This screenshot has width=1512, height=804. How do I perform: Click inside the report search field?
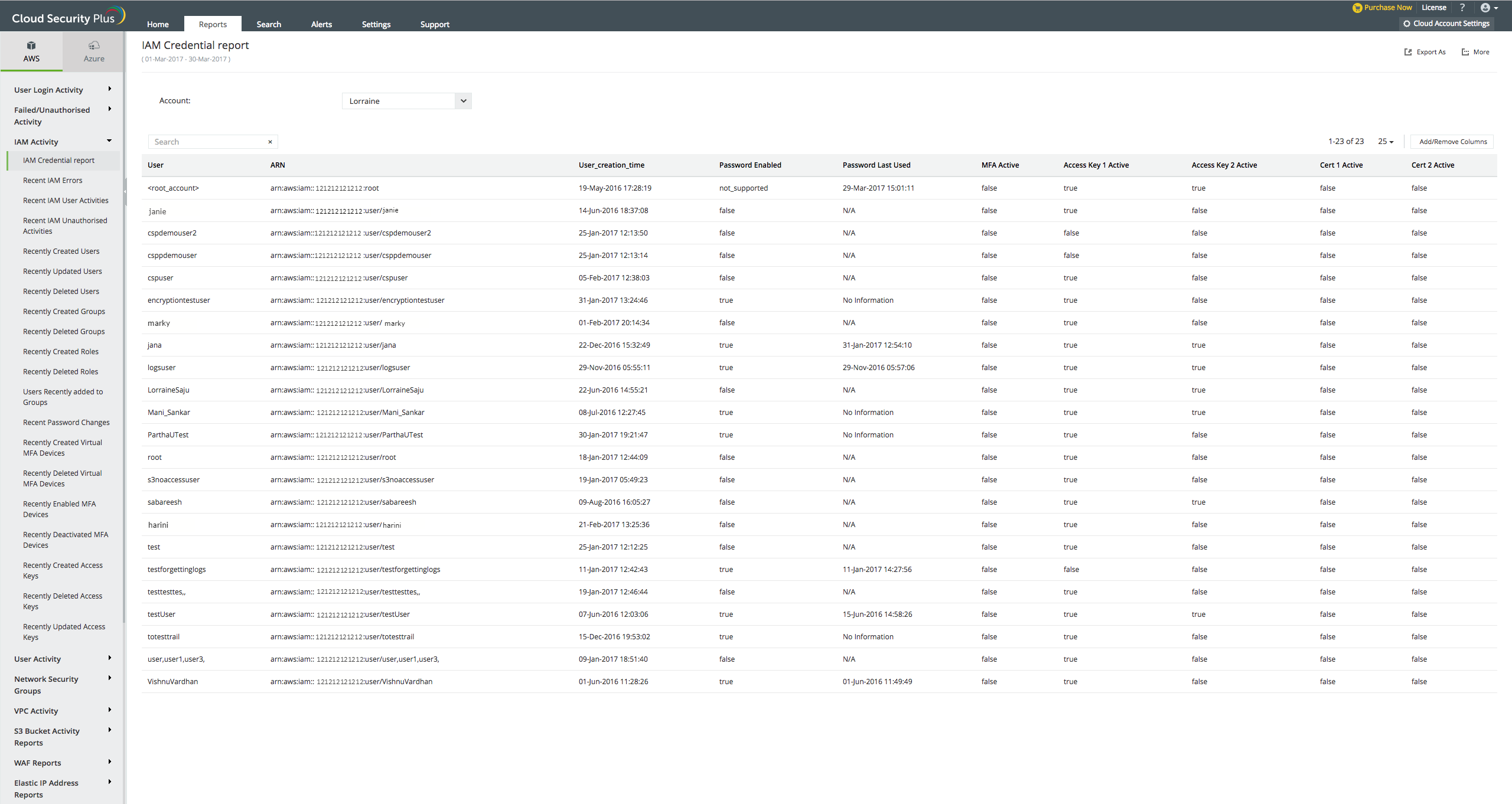click(x=201, y=142)
